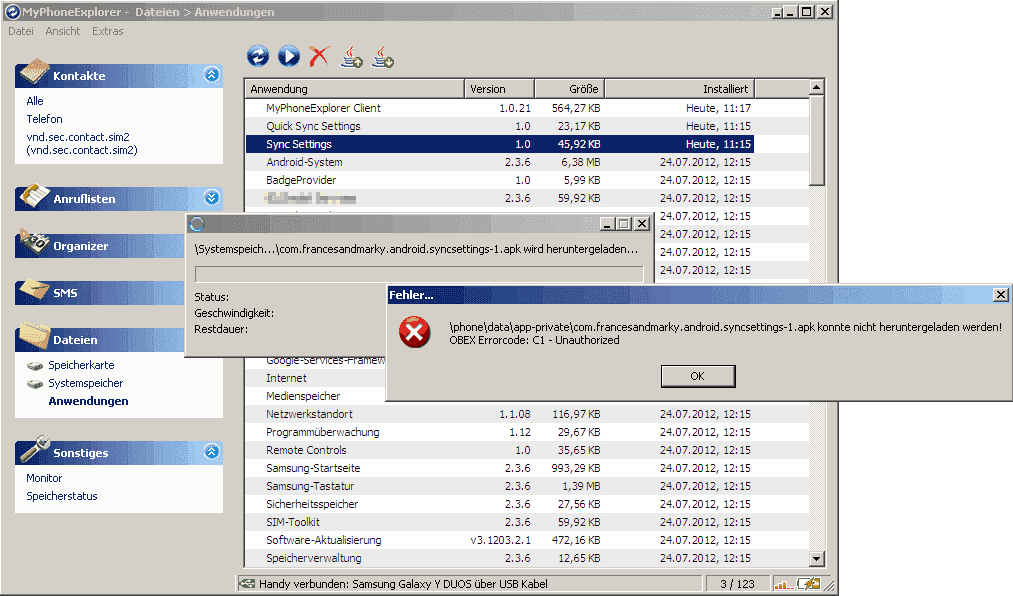1013x596 pixels.
Task: Click the install time Heute, 11:17
Action: (718, 108)
